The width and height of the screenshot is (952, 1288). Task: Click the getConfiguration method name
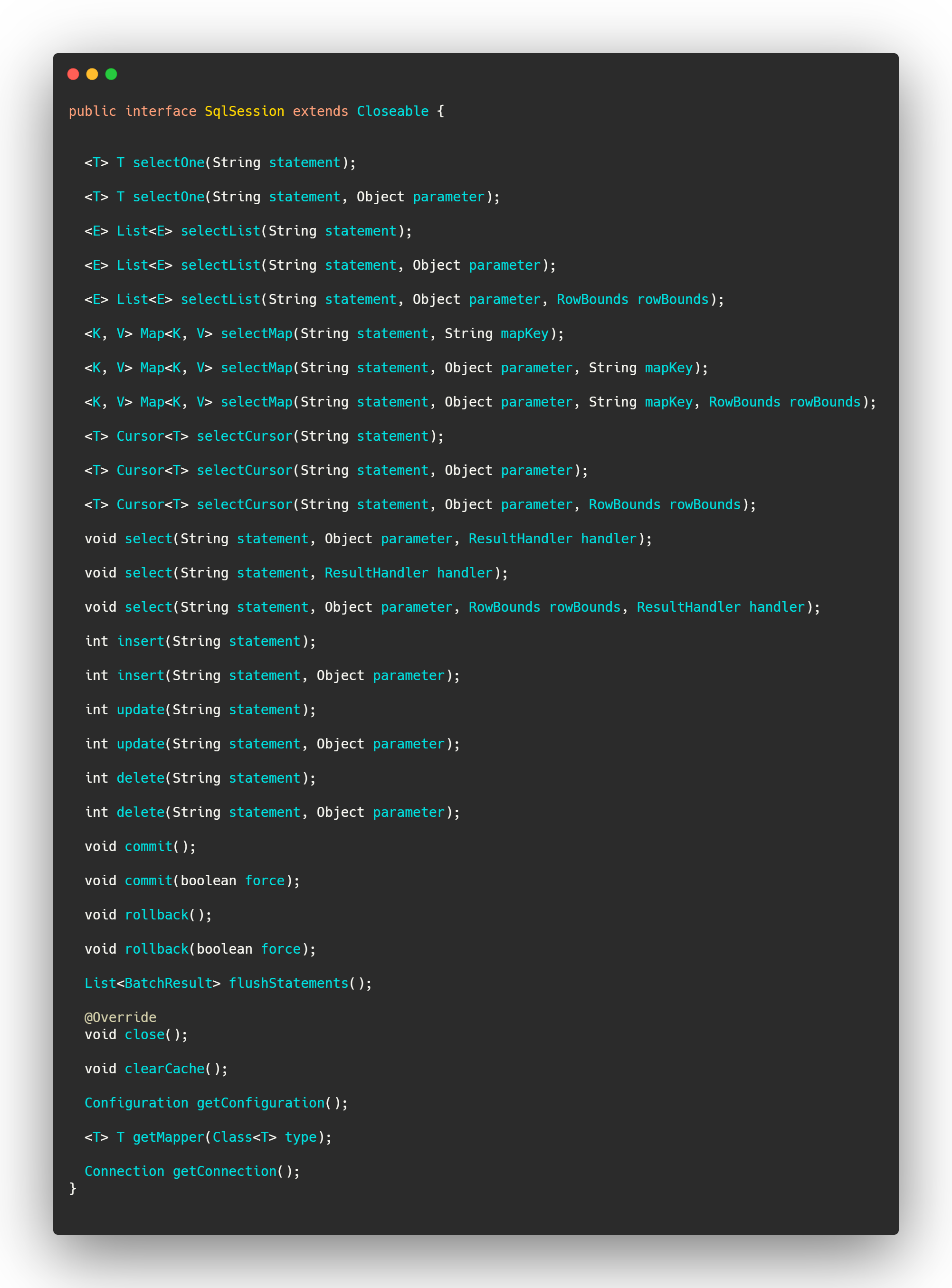click(x=260, y=1102)
